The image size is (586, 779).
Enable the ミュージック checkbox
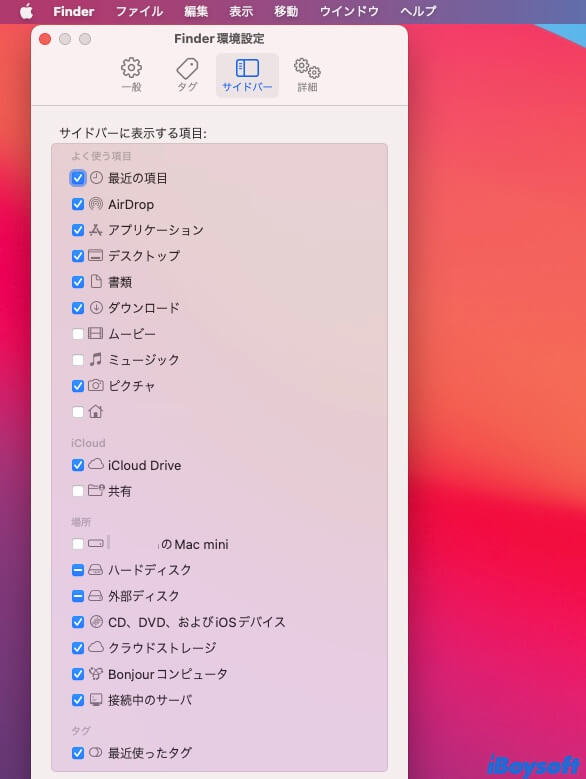pyautogui.click(x=78, y=360)
